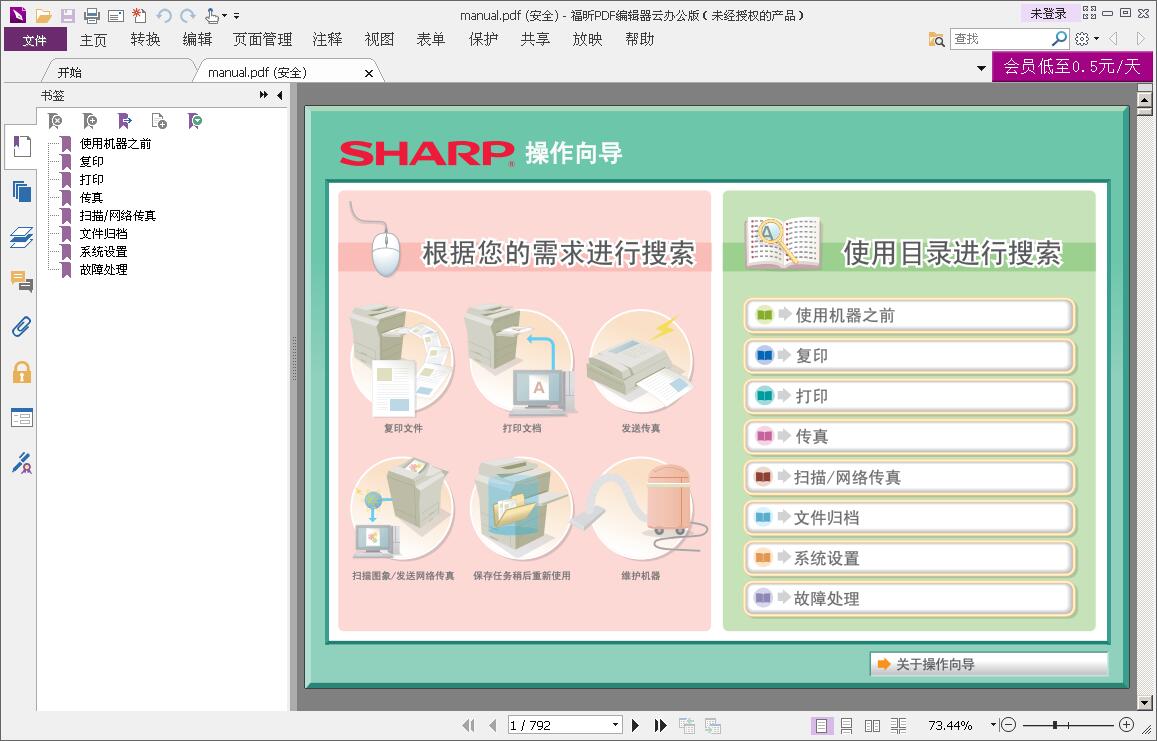Open the Bookmarks panel icon in the sidebar
This screenshot has height=741, width=1157.
22,145
